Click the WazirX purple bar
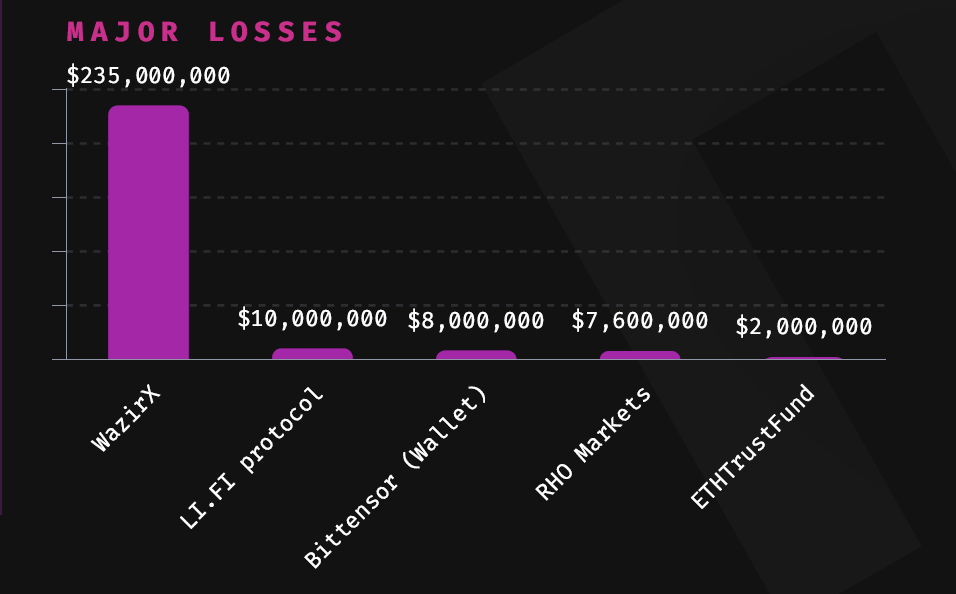 (x=148, y=232)
